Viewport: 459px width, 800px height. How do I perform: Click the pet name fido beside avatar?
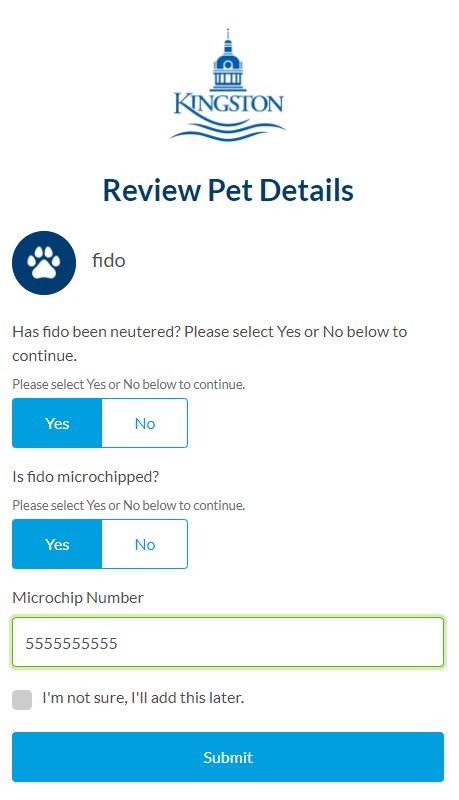tap(109, 261)
